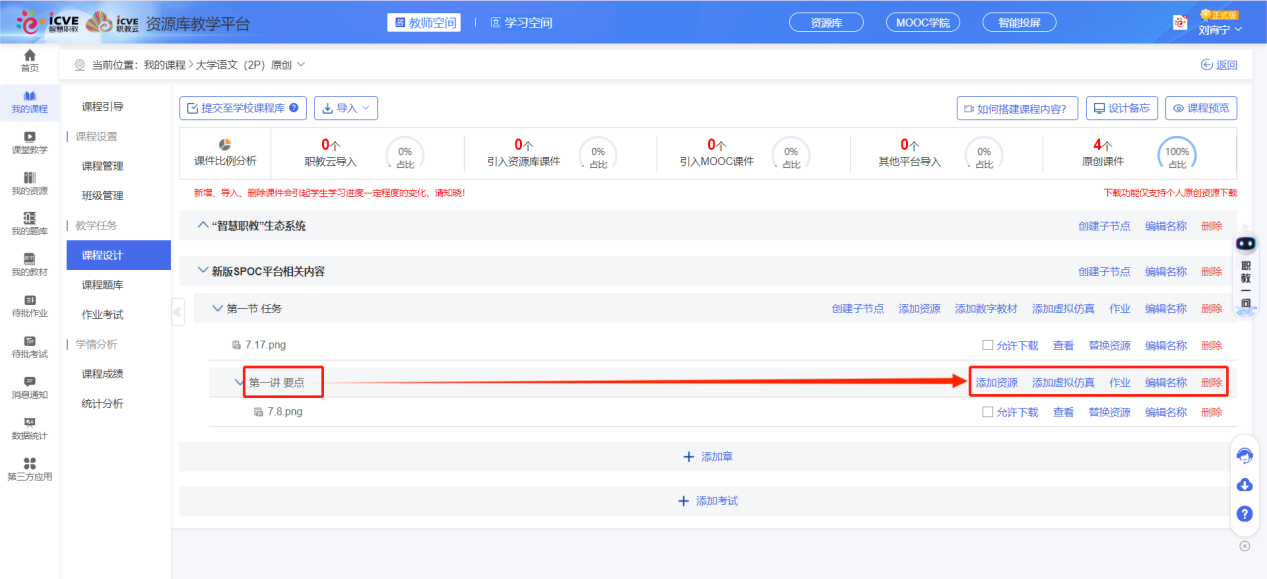Click 添加资源 link for 第一讲 要点
Viewport: 1267px width, 579px height.
(996, 383)
